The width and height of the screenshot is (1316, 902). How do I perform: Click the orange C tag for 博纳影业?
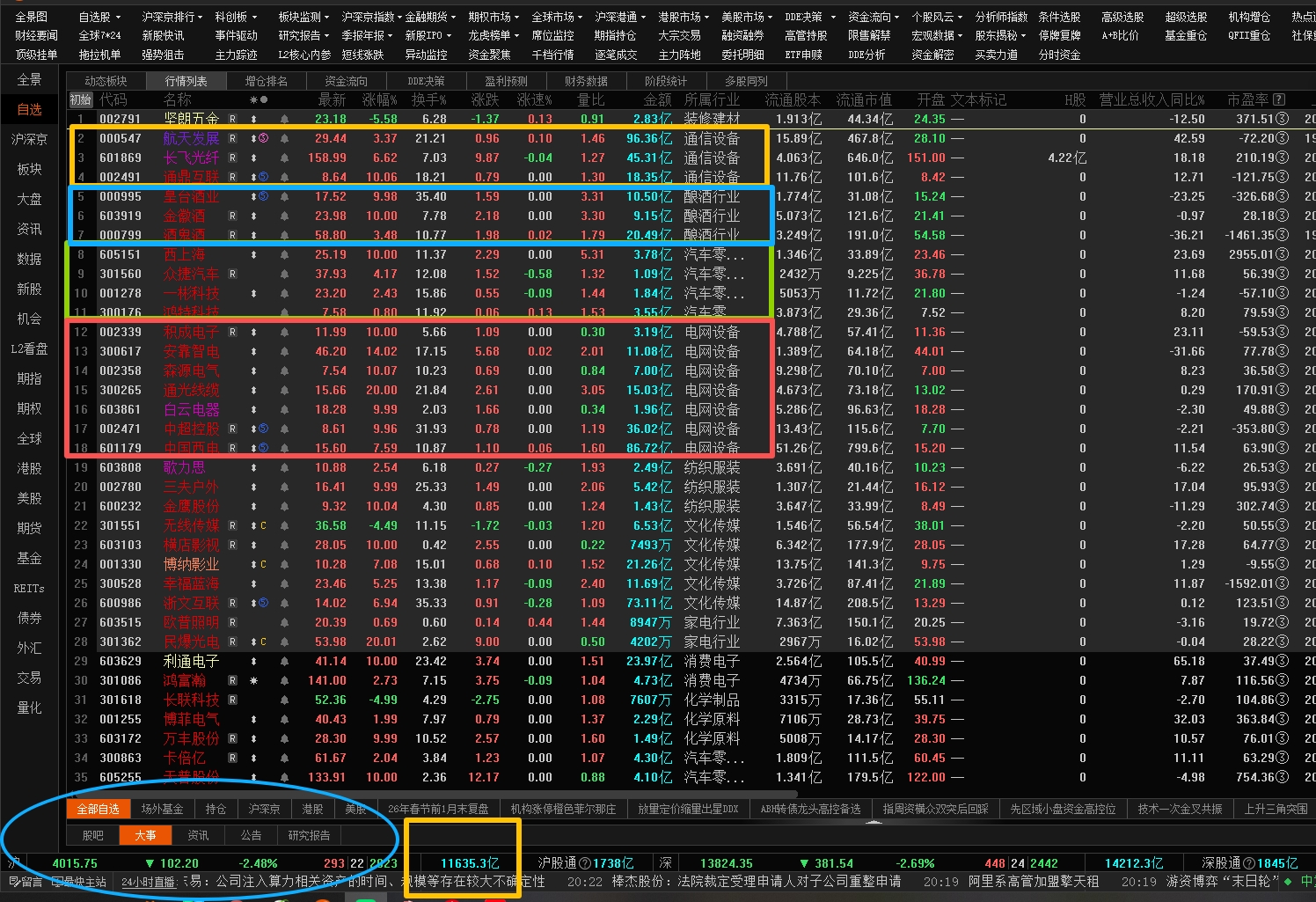263,564
